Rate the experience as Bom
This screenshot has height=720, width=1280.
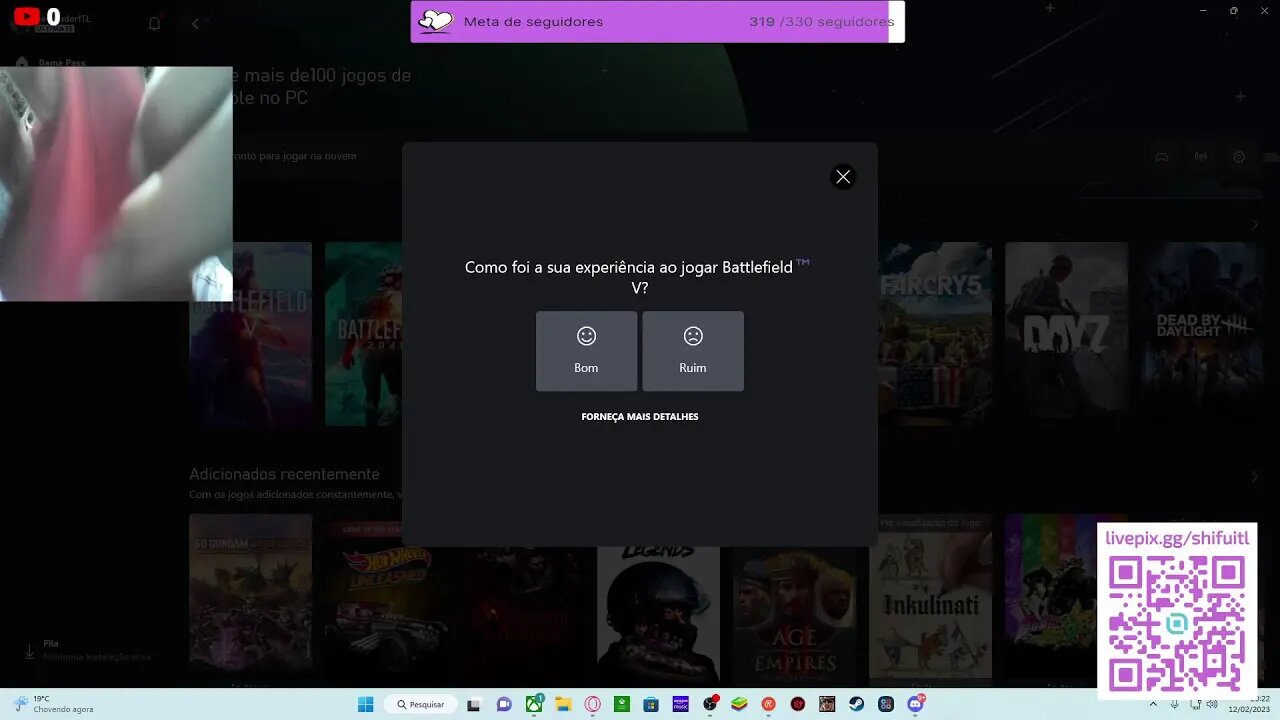point(586,351)
